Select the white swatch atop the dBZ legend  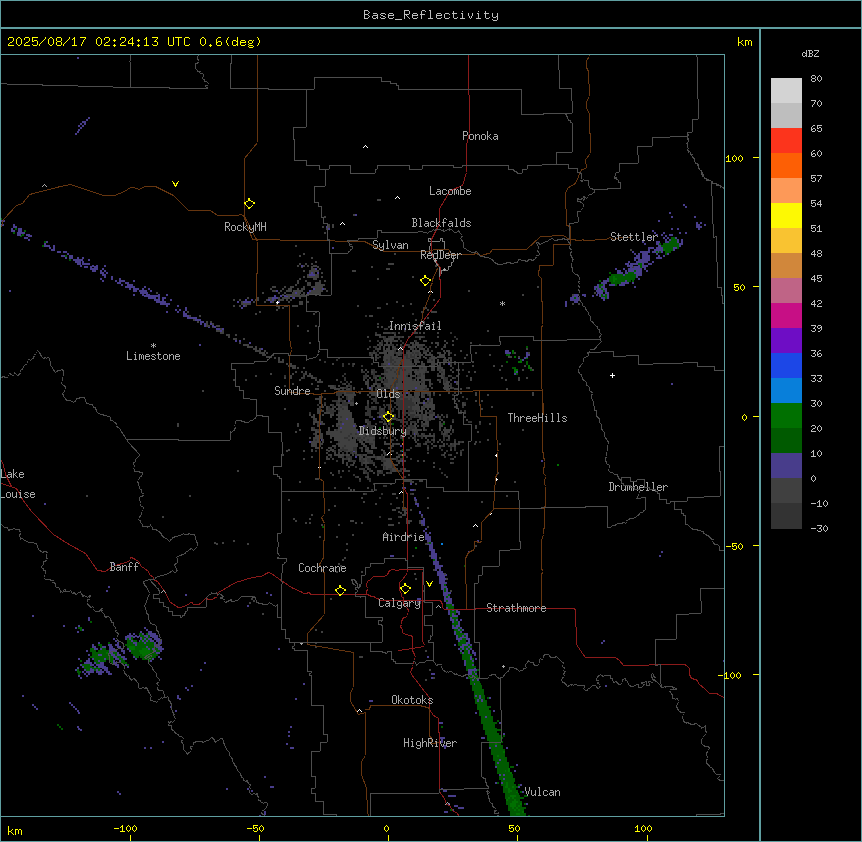point(786,90)
